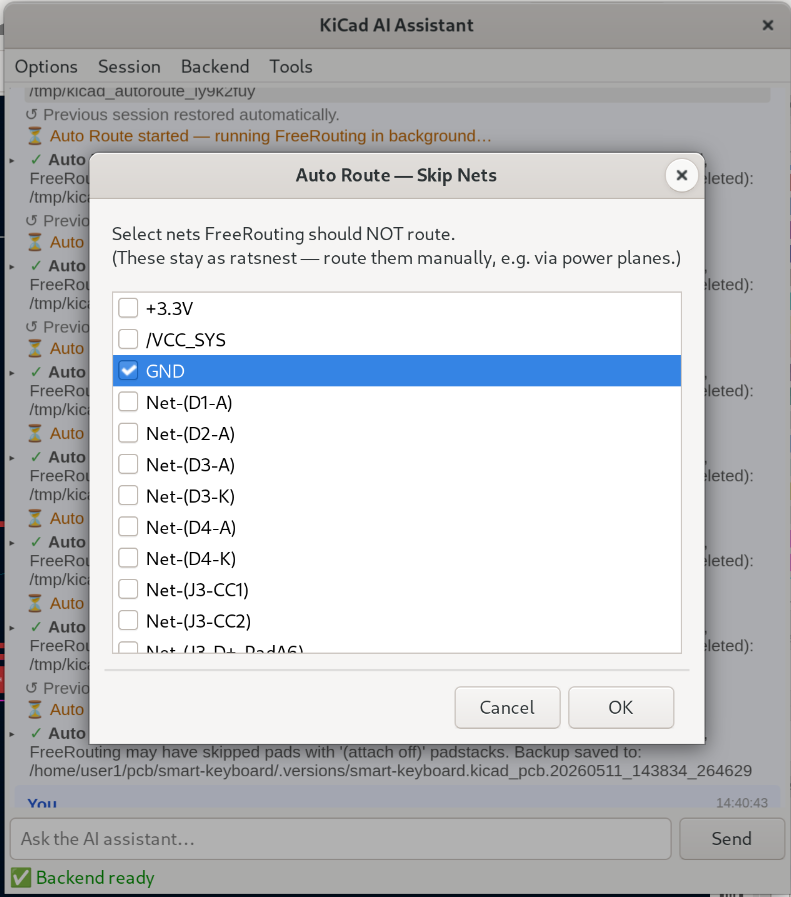Click Previous session restored automatically text

pyautogui.click(x=192, y=115)
